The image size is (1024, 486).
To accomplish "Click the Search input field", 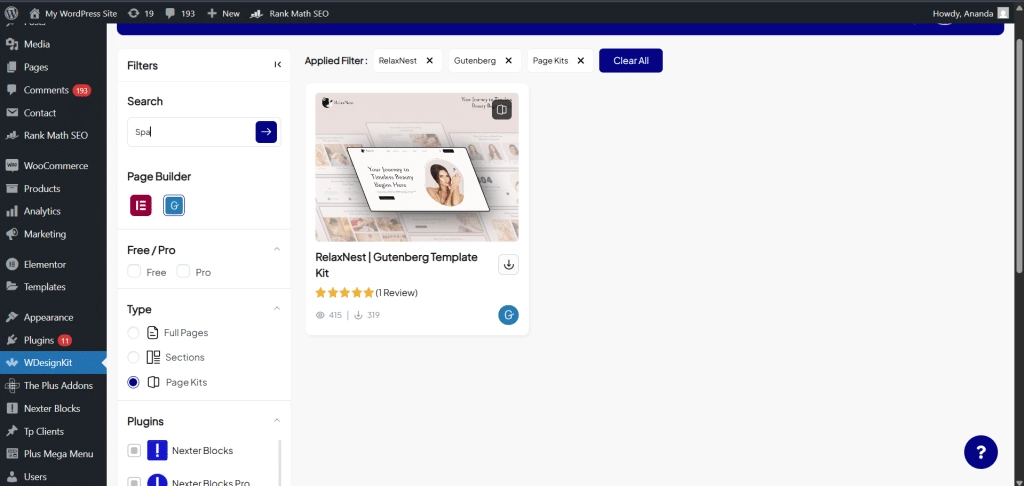I will (190, 132).
